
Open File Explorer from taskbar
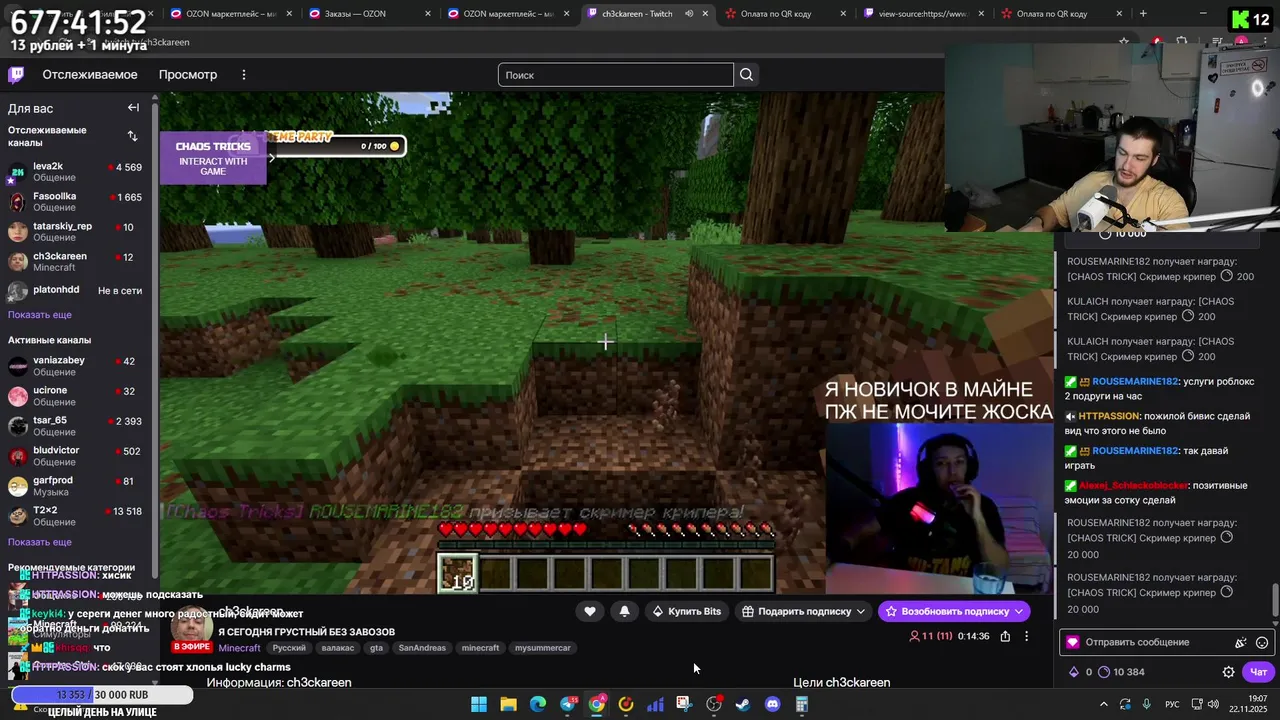click(508, 704)
